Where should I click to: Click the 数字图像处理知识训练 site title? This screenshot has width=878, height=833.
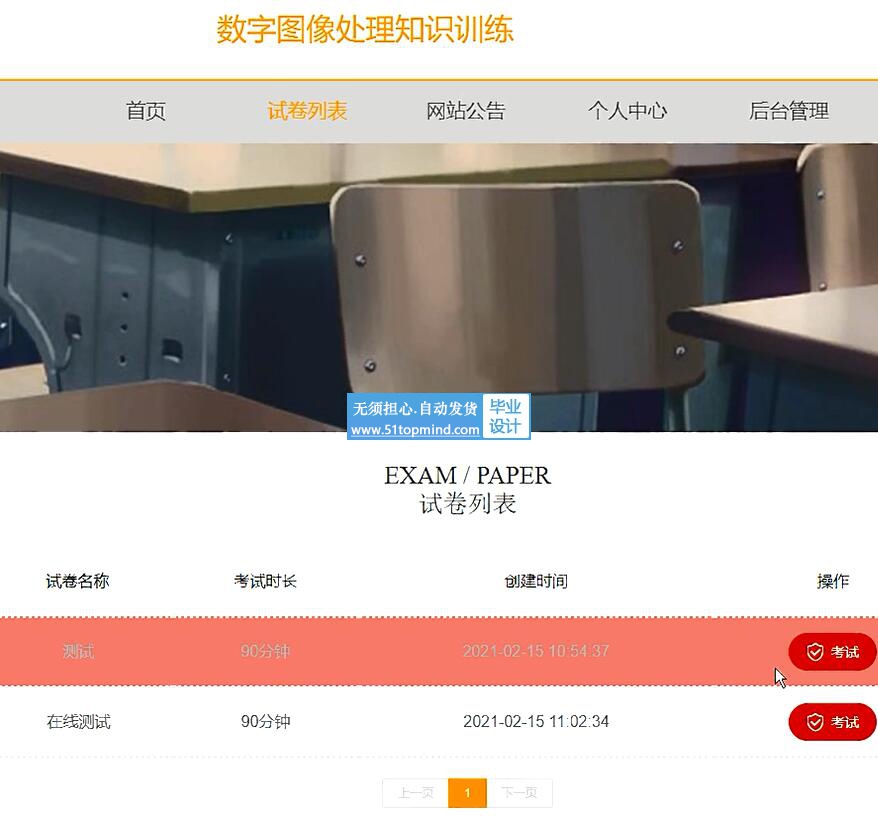pos(365,29)
